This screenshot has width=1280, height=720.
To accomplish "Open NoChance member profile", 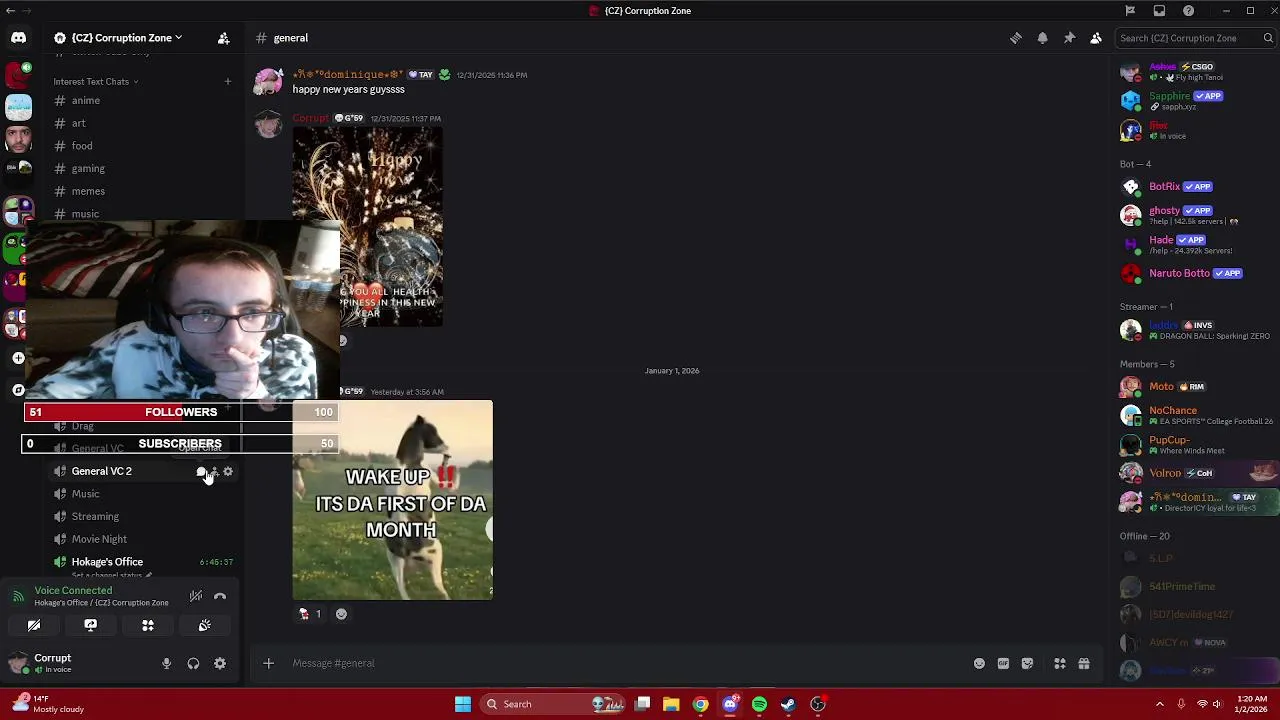I will (x=1194, y=415).
